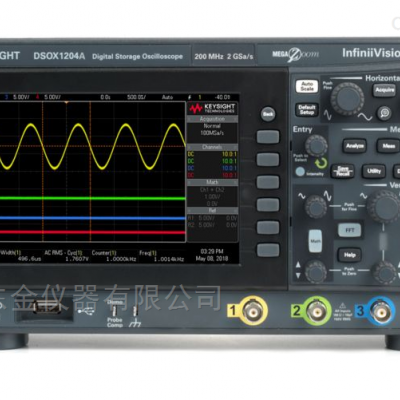The height and width of the screenshot is (400, 400).
Task: Tap the second softkey below Back
Action: 268,160
